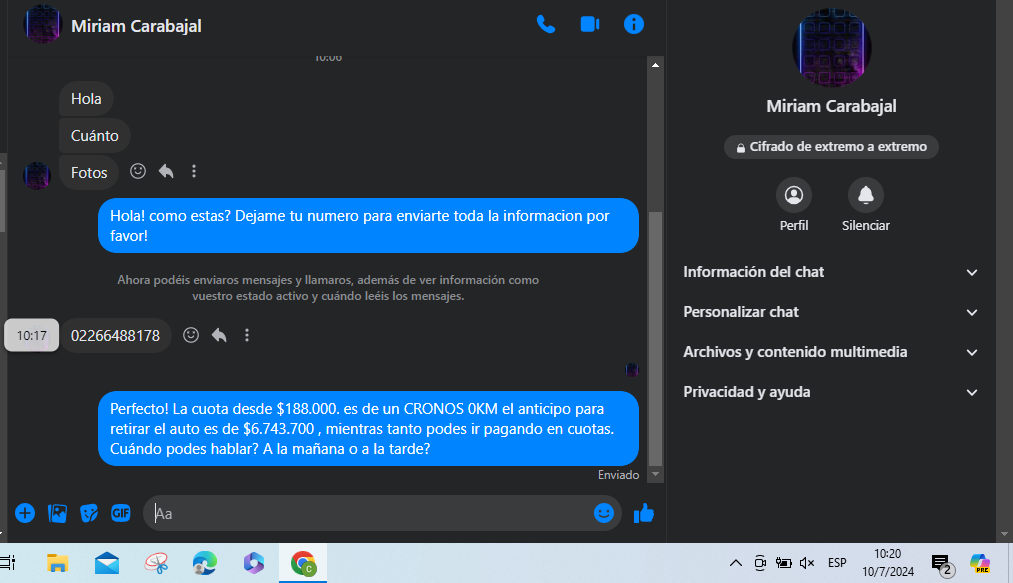Open File Explorer from the taskbar
This screenshot has width=1013, height=583.
[58, 563]
